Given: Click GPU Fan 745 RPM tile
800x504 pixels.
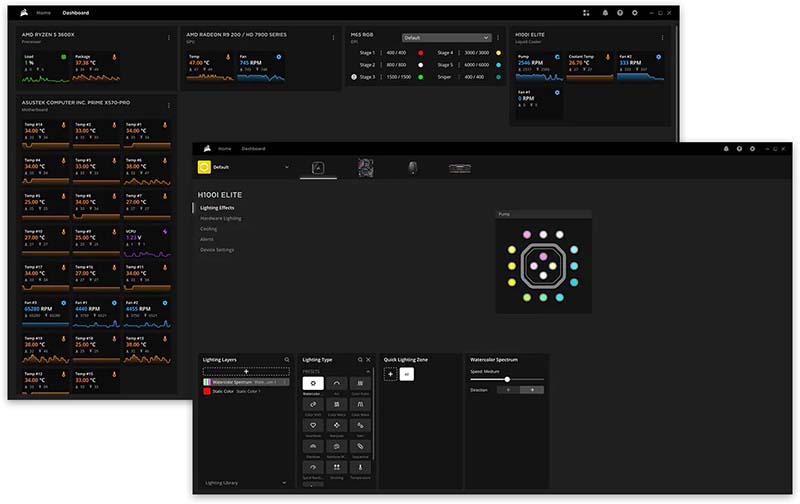Looking at the screenshot, I should 261,67.
